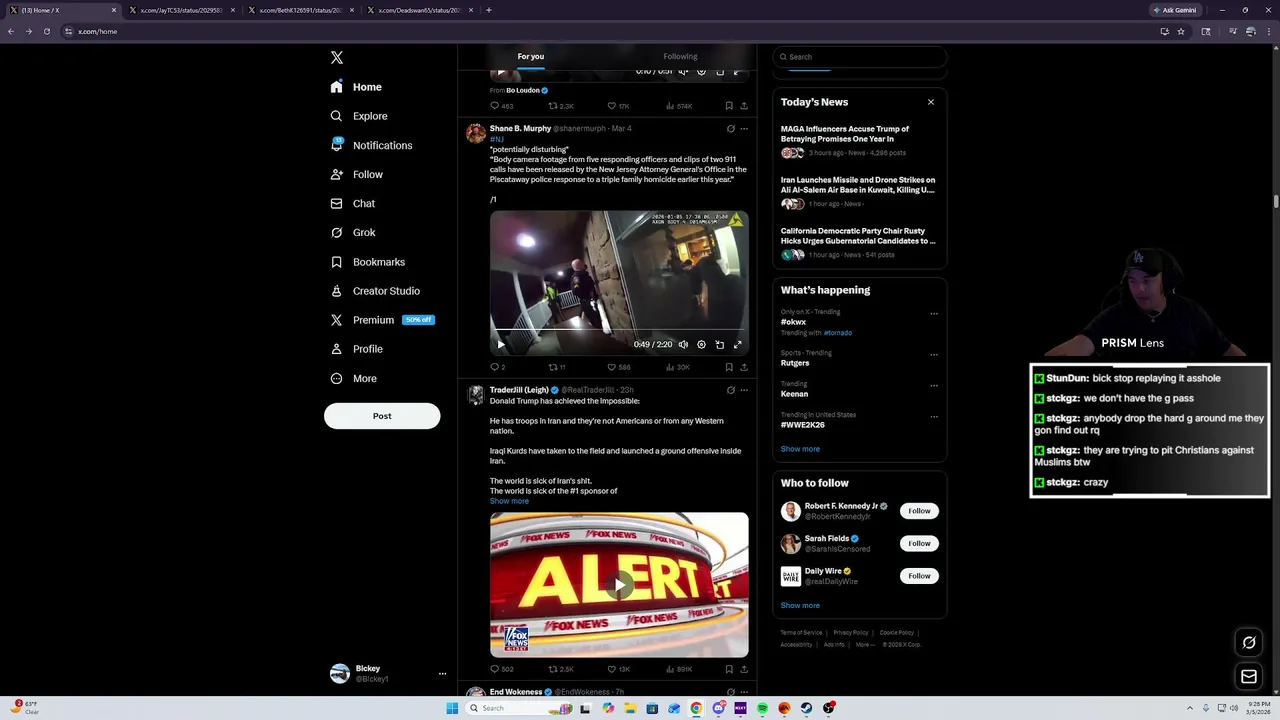This screenshot has height=720, width=1280.
Task: Open Spotify from the taskbar
Action: tap(762, 708)
